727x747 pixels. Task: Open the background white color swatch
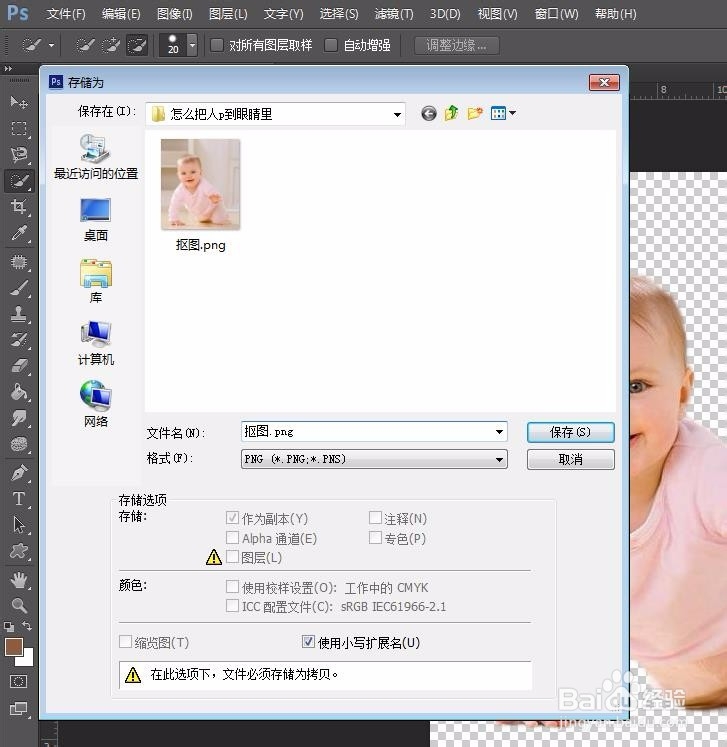[28, 660]
